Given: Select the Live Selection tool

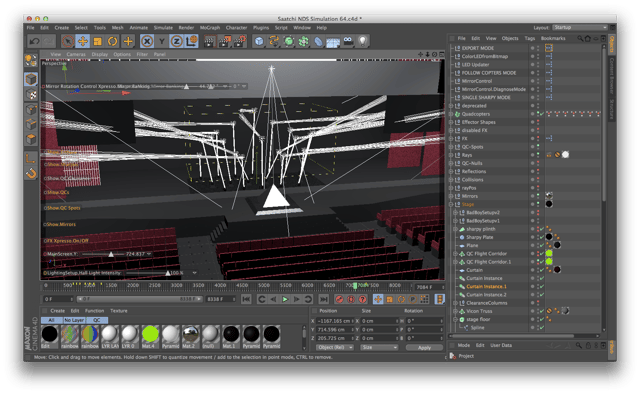Looking at the screenshot, I should coord(68,41).
